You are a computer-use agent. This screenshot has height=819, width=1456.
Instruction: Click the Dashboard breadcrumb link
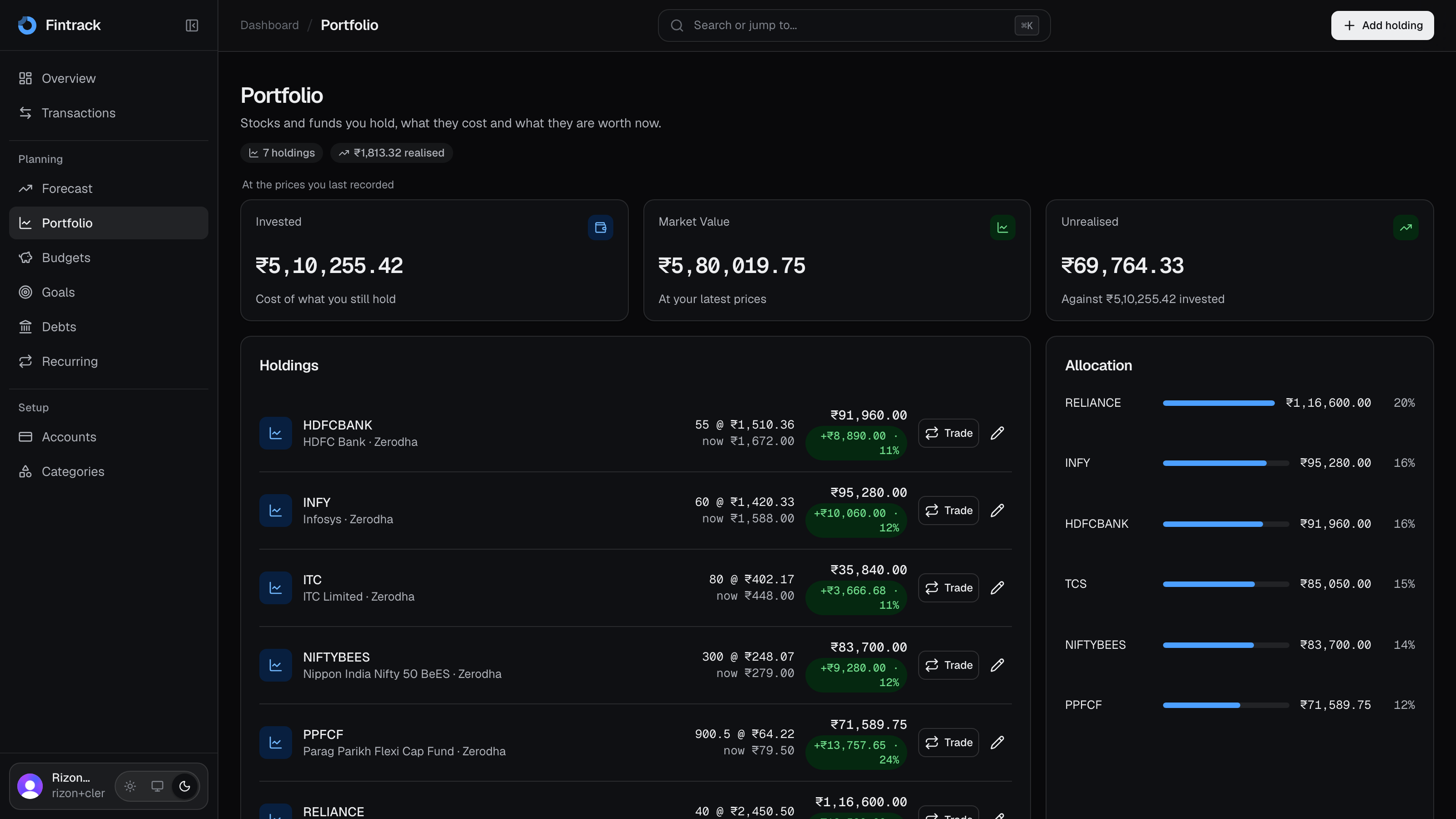point(269,25)
